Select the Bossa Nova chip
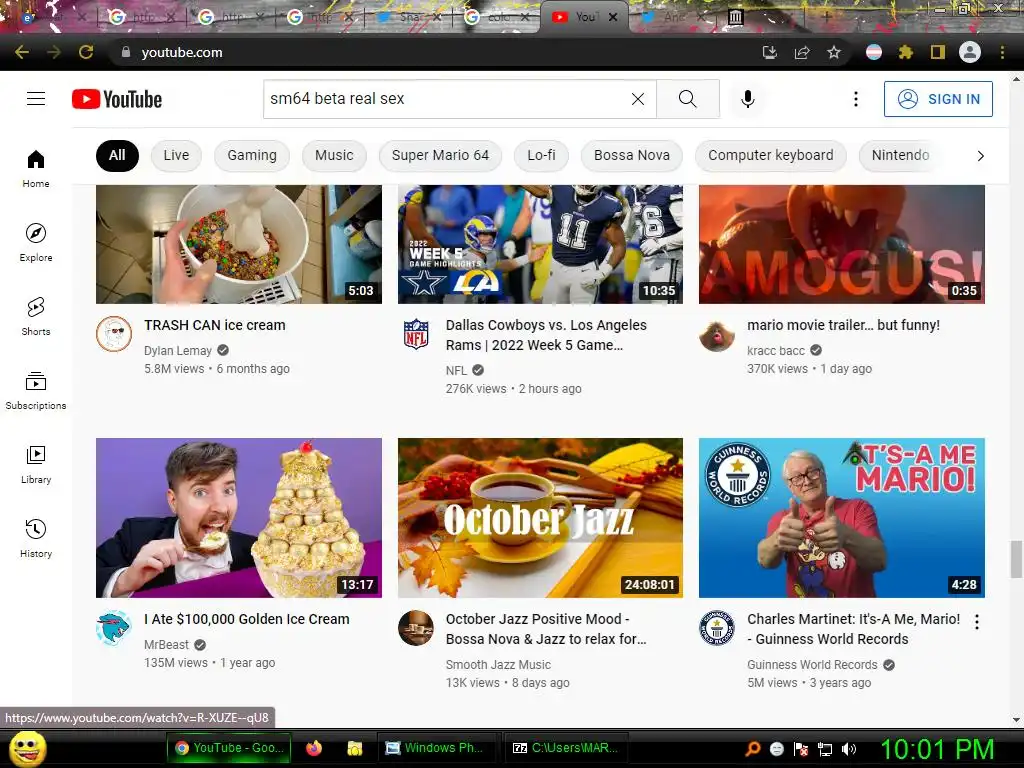This screenshot has height=768, width=1024. tap(632, 155)
